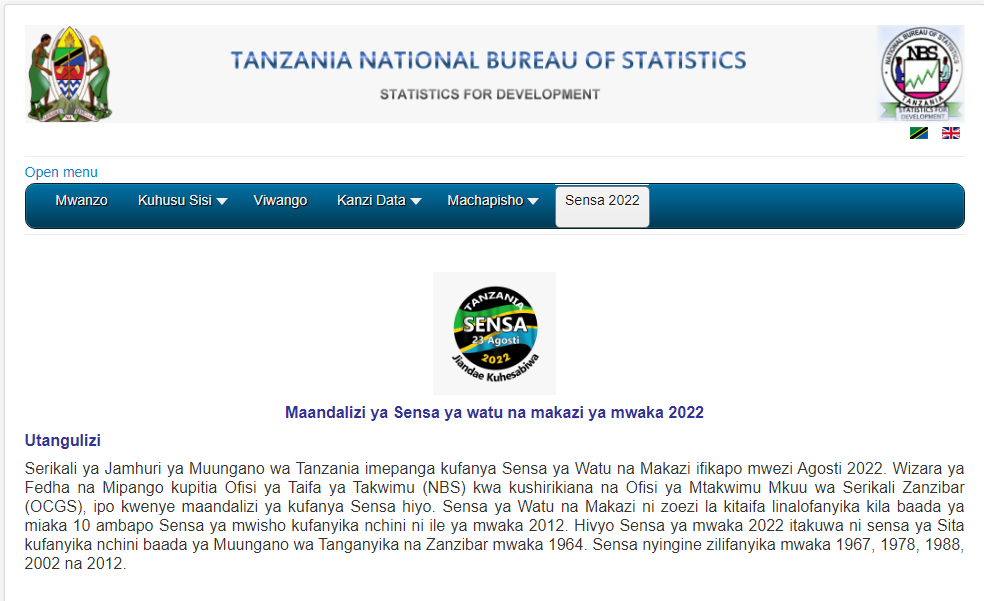Click the Tanzania coat of arms logo
The width and height of the screenshot is (984, 601).
pos(70,74)
